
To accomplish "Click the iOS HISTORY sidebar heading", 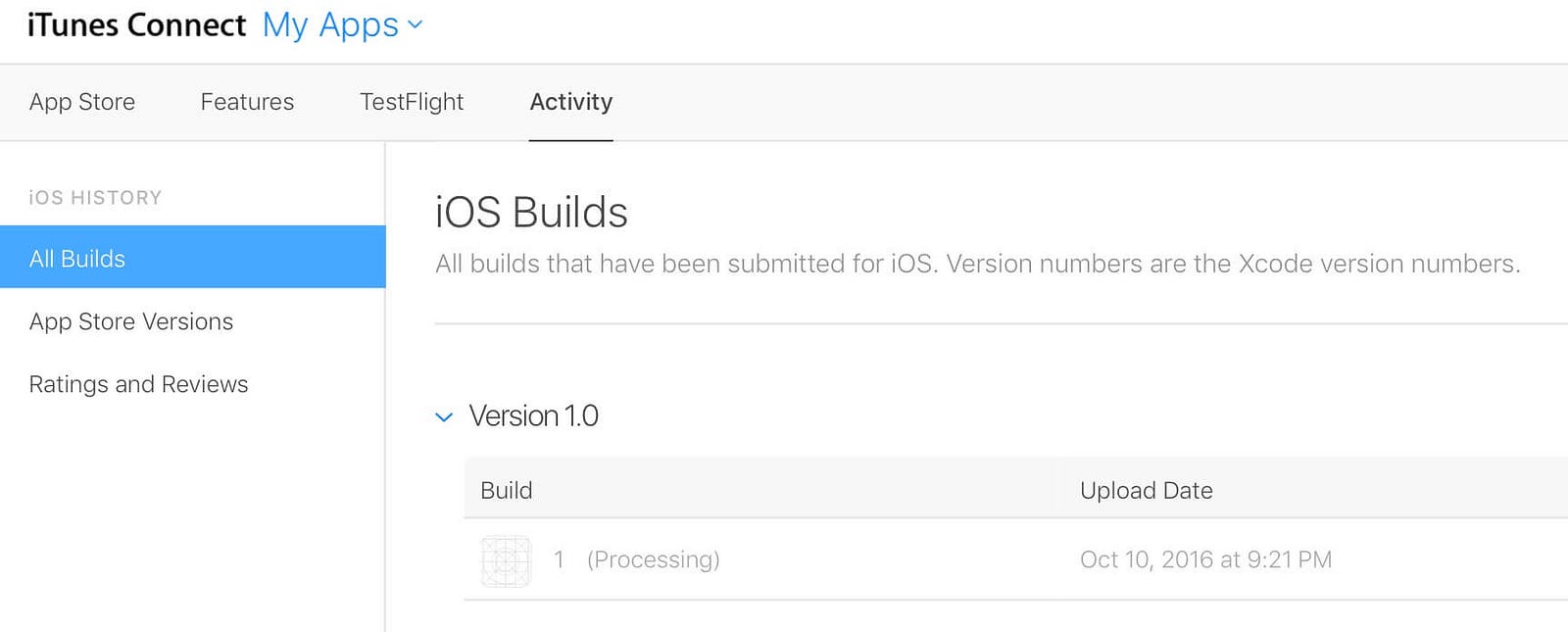I will click(x=95, y=198).
